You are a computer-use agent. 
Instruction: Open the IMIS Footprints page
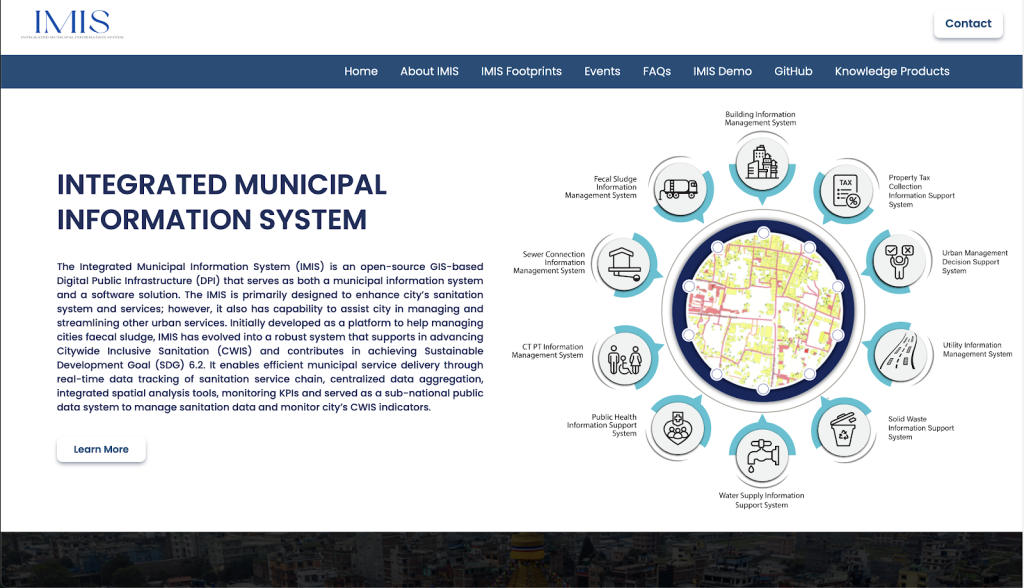click(x=521, y=71)
